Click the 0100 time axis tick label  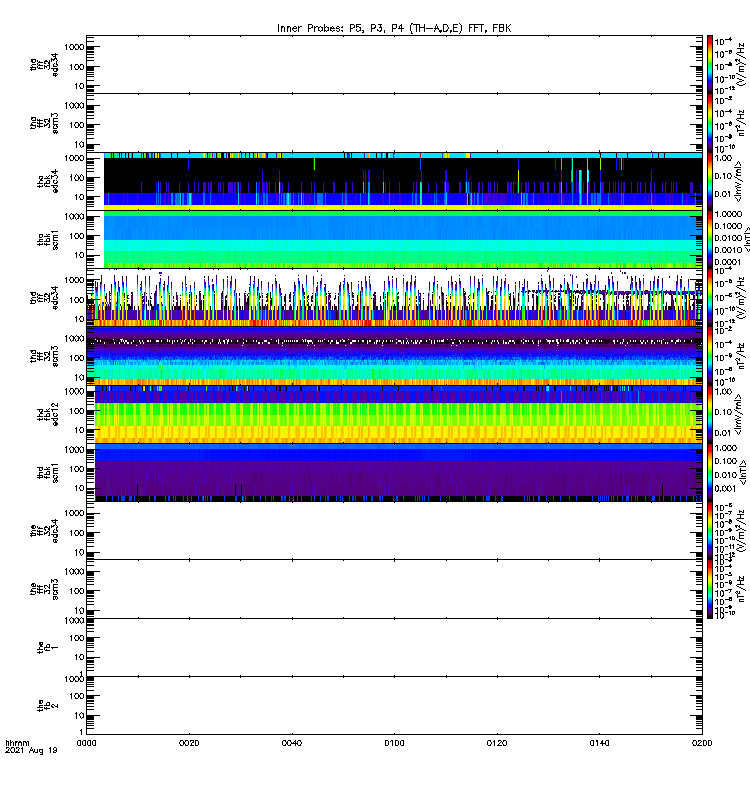coord(394,743)
